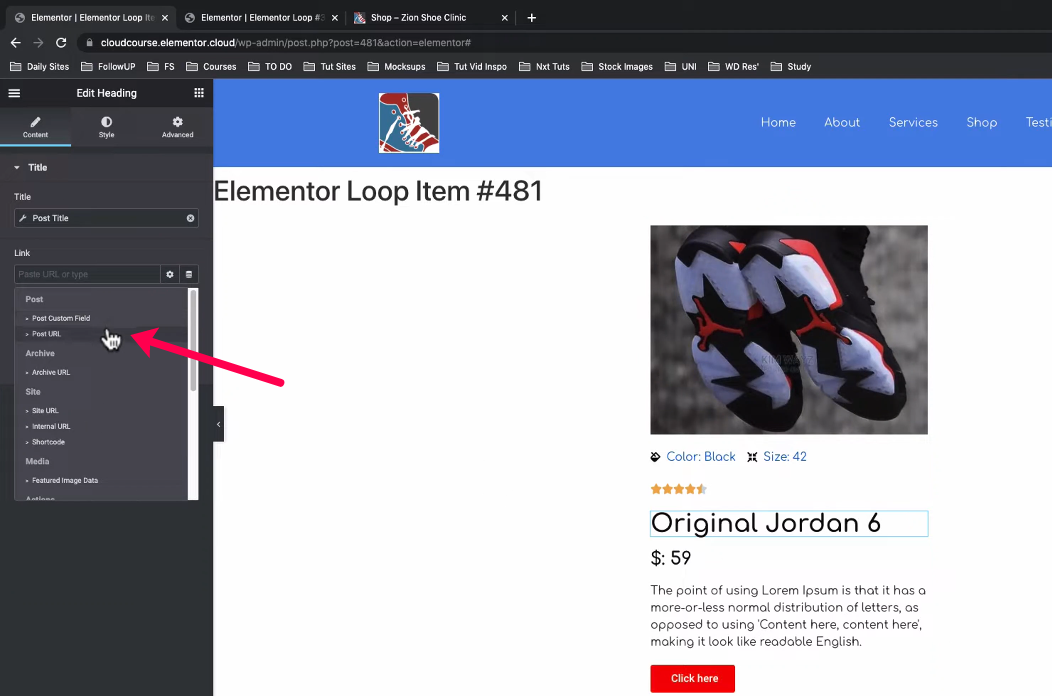Click the star rating widget
Viewport: 1052px width, 696px height.
tap(678, 489)
